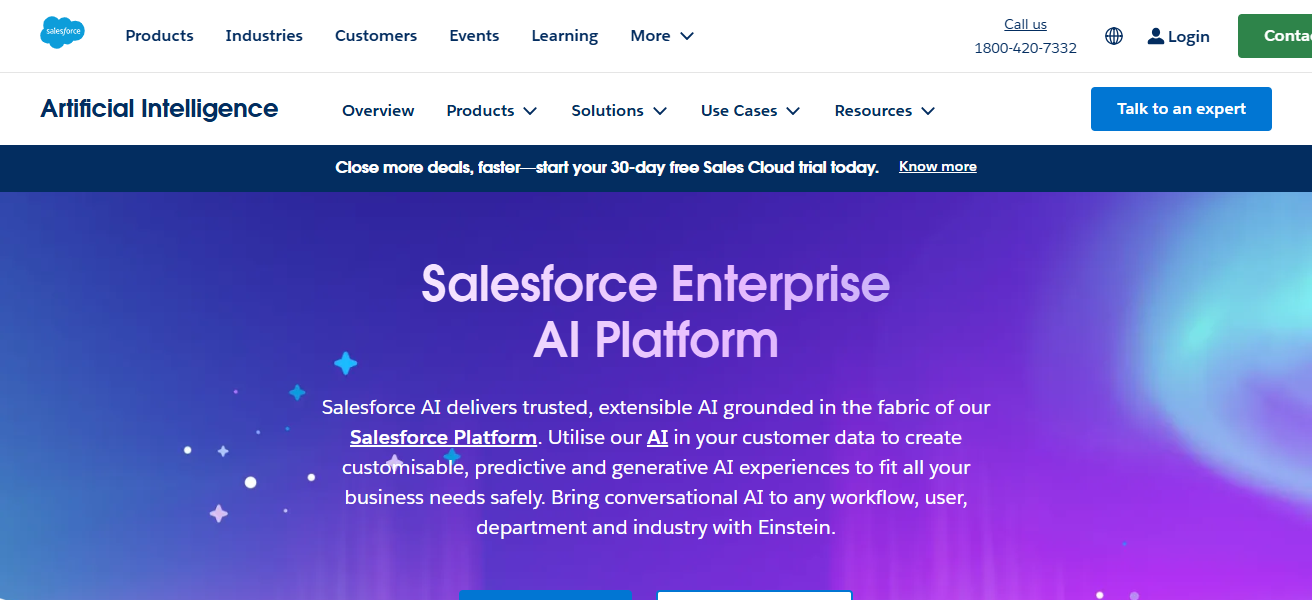Open the Use Cases dropdown
The image size is (1312, 600).
click(x=749, y=110)
